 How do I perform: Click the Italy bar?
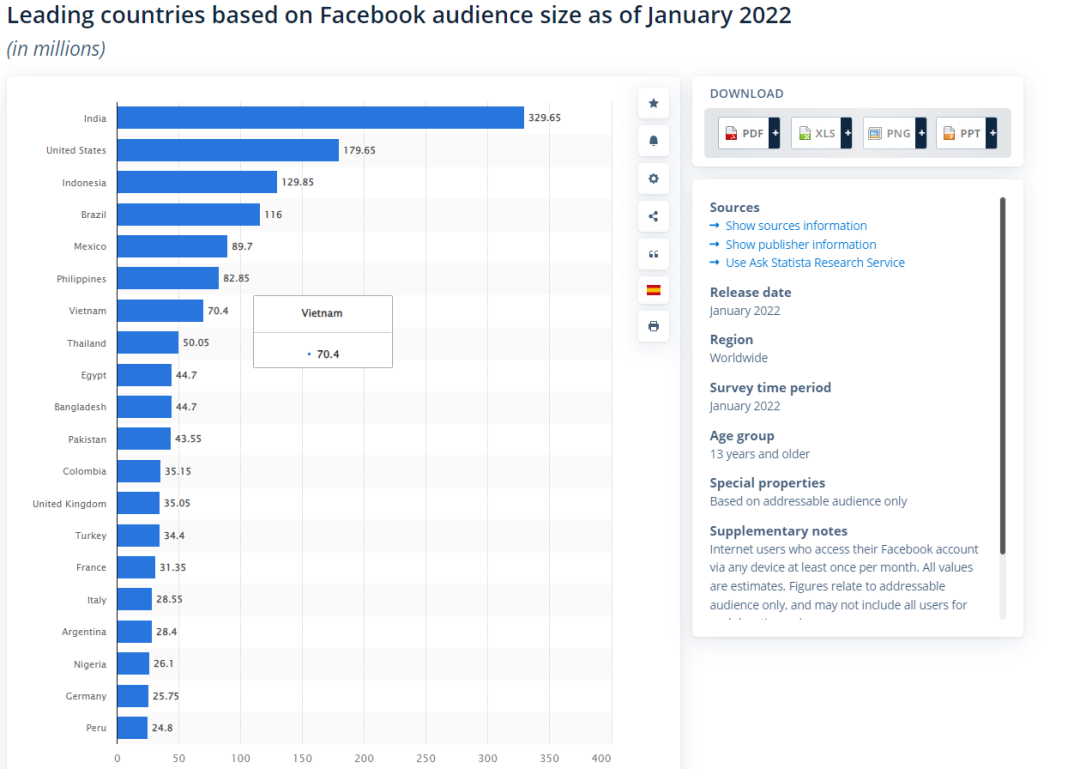point(135,599)
